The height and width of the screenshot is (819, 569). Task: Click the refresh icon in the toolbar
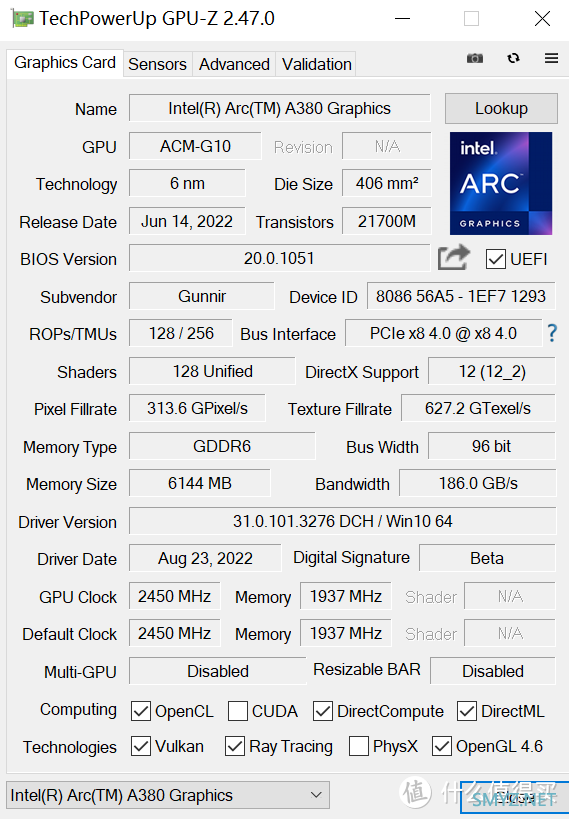click(513, 58)
